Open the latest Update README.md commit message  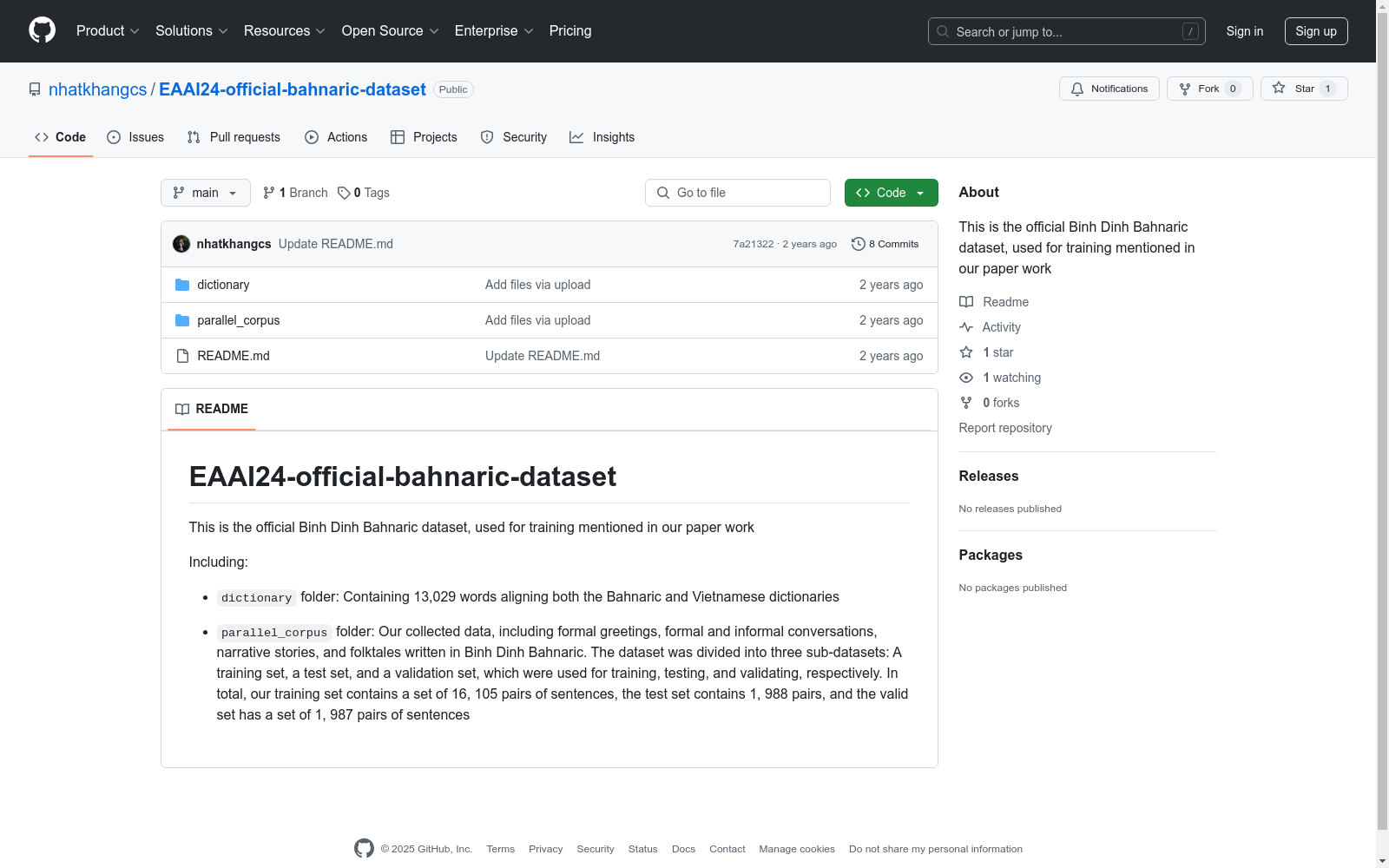tap(336, 244)
